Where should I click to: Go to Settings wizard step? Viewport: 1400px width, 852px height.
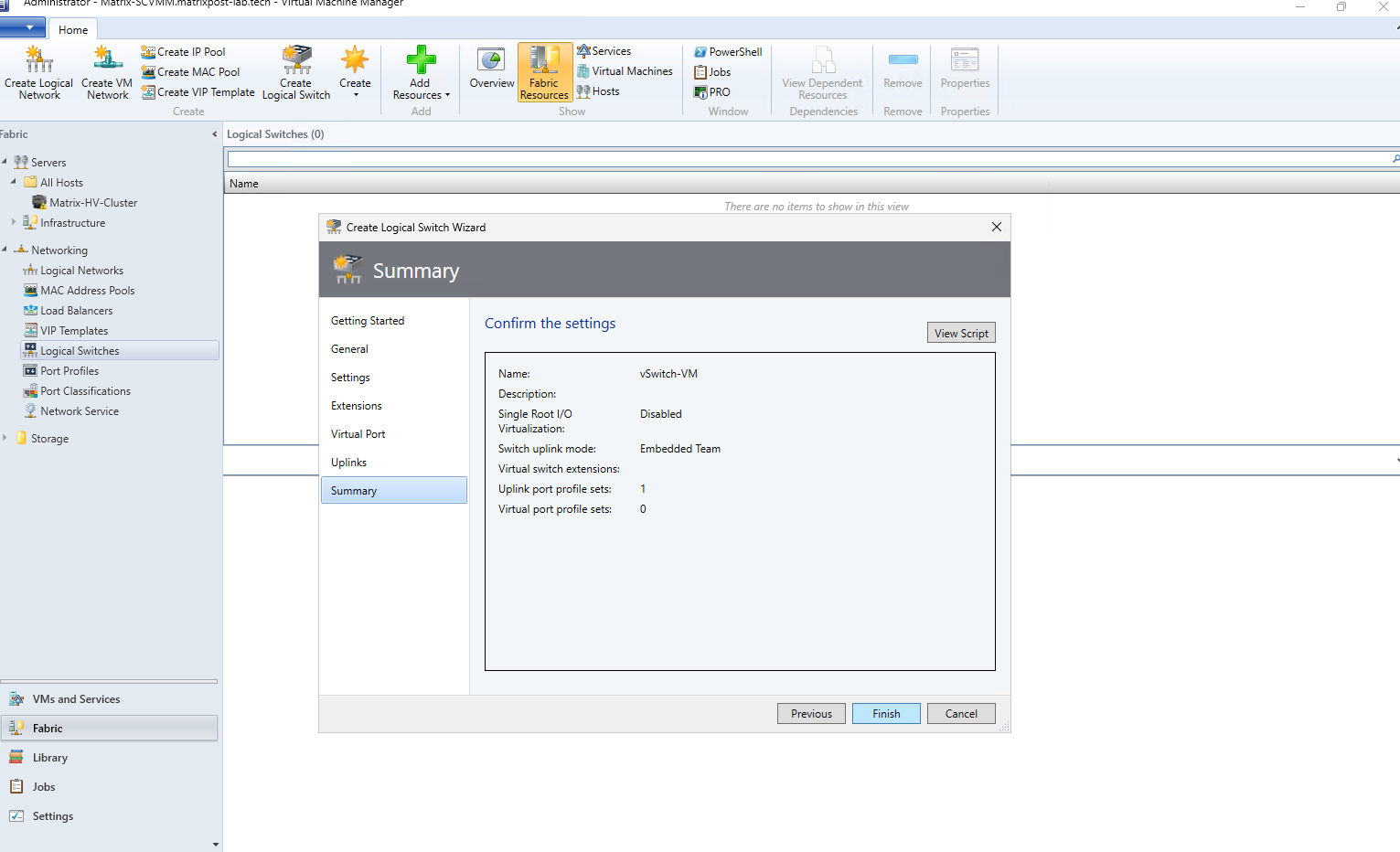[x=350, y=378]
